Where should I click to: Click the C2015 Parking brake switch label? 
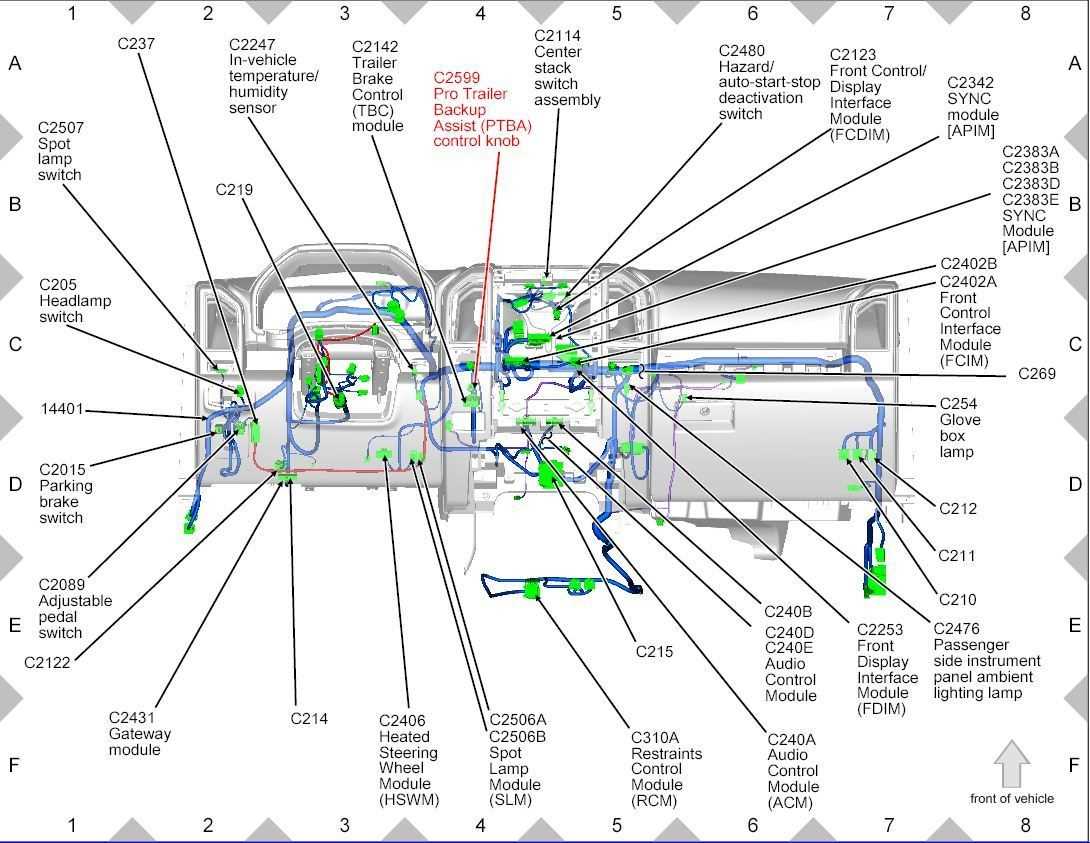coord(66,493)
